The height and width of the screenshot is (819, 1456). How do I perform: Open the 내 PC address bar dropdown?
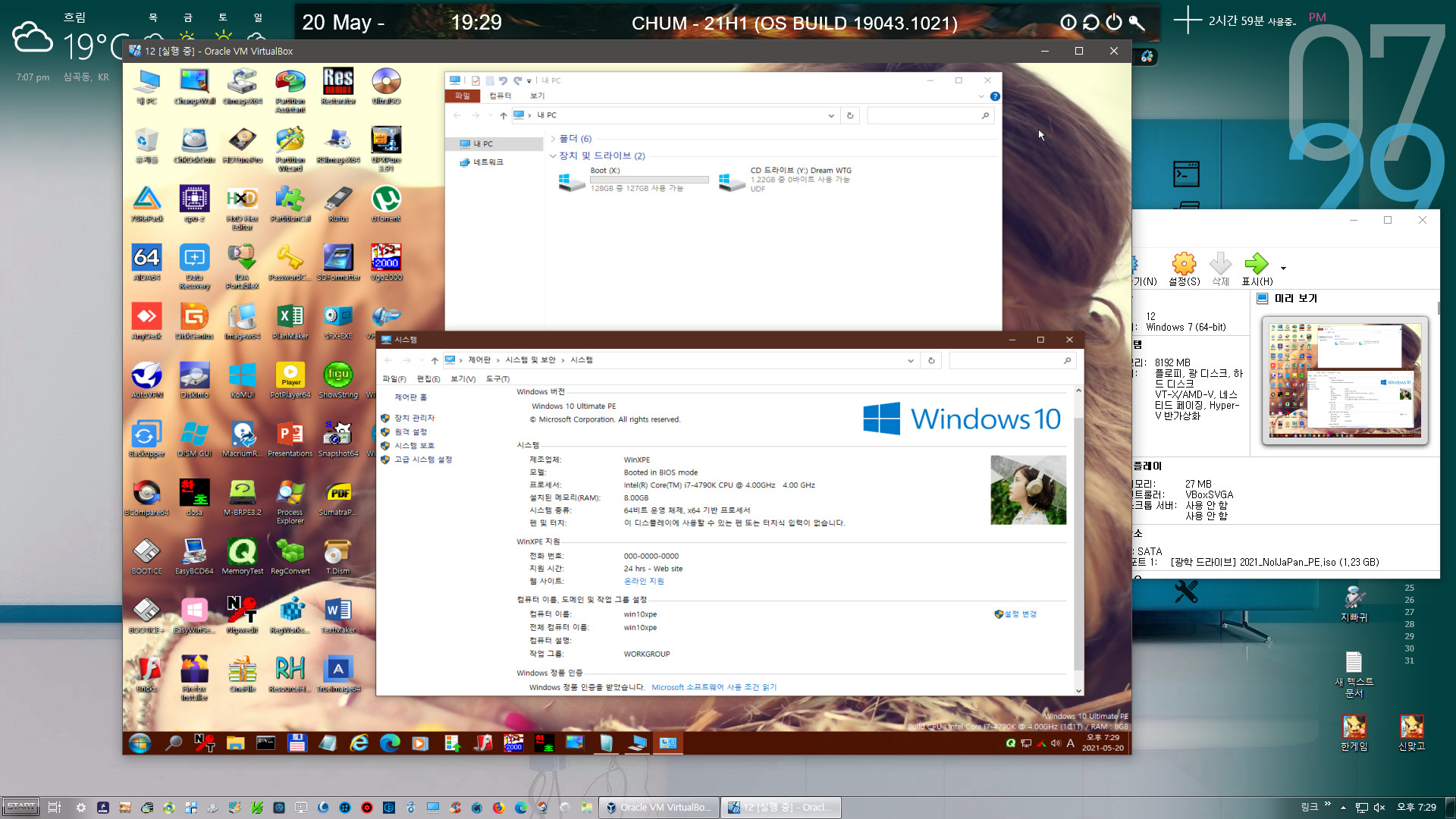[x=831, y=115]
